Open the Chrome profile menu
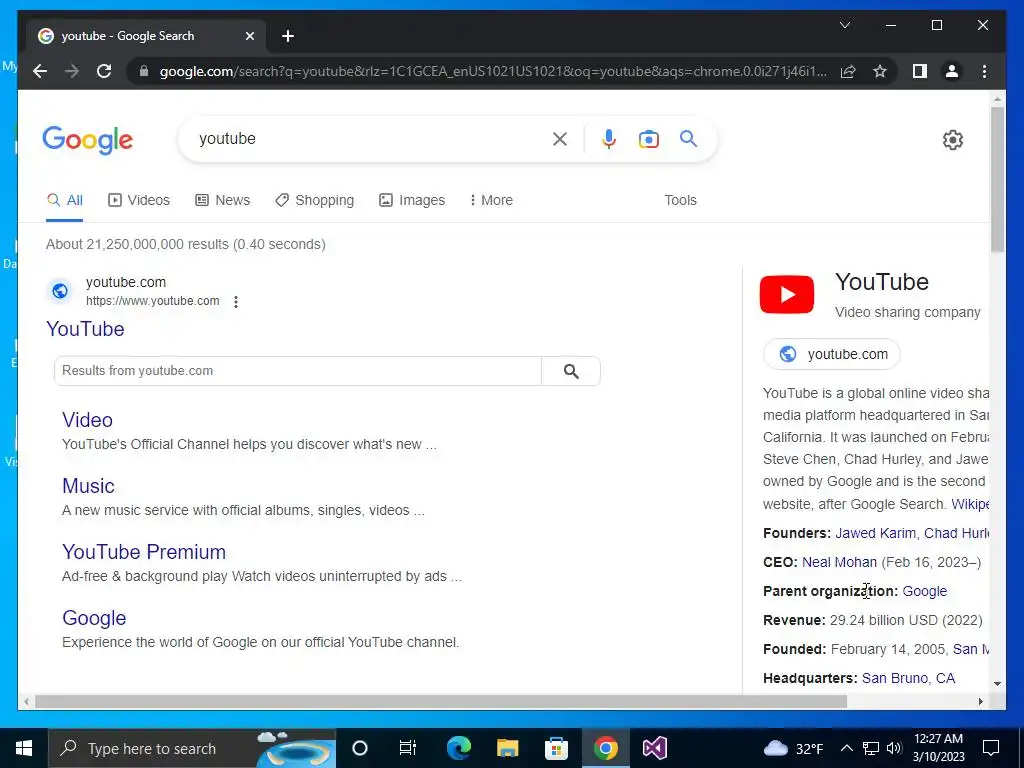Image resolution: width=1024 pixels, height=768 pixels. coord(952,71)
